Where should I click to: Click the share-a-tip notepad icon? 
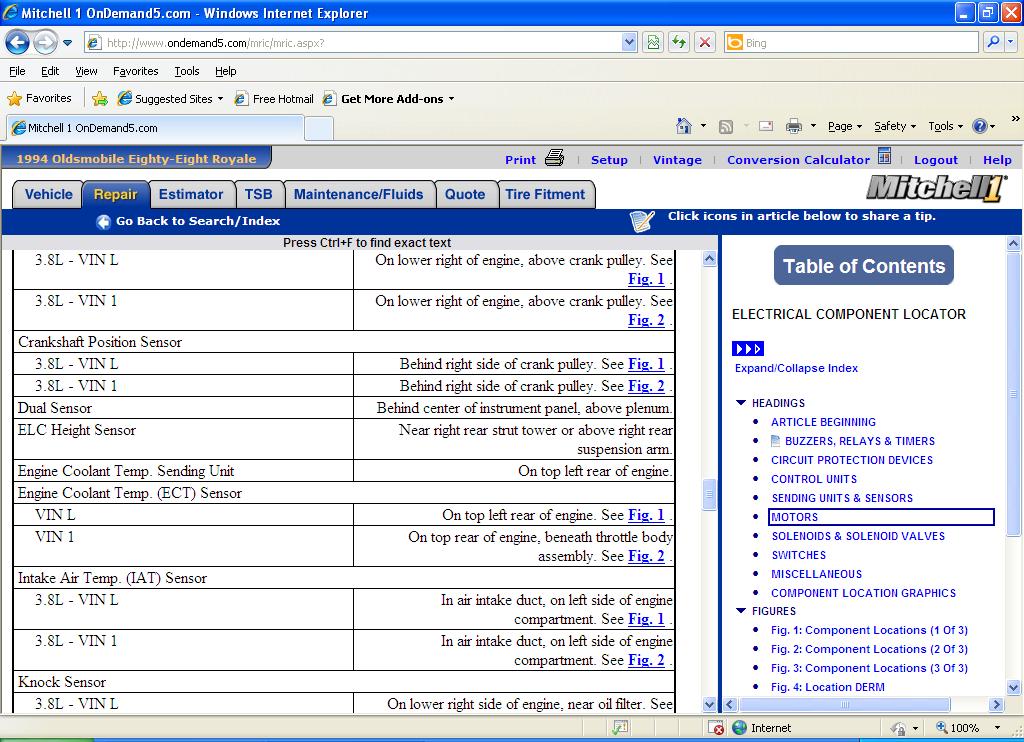pyautogui.click(x=642, y=221)
